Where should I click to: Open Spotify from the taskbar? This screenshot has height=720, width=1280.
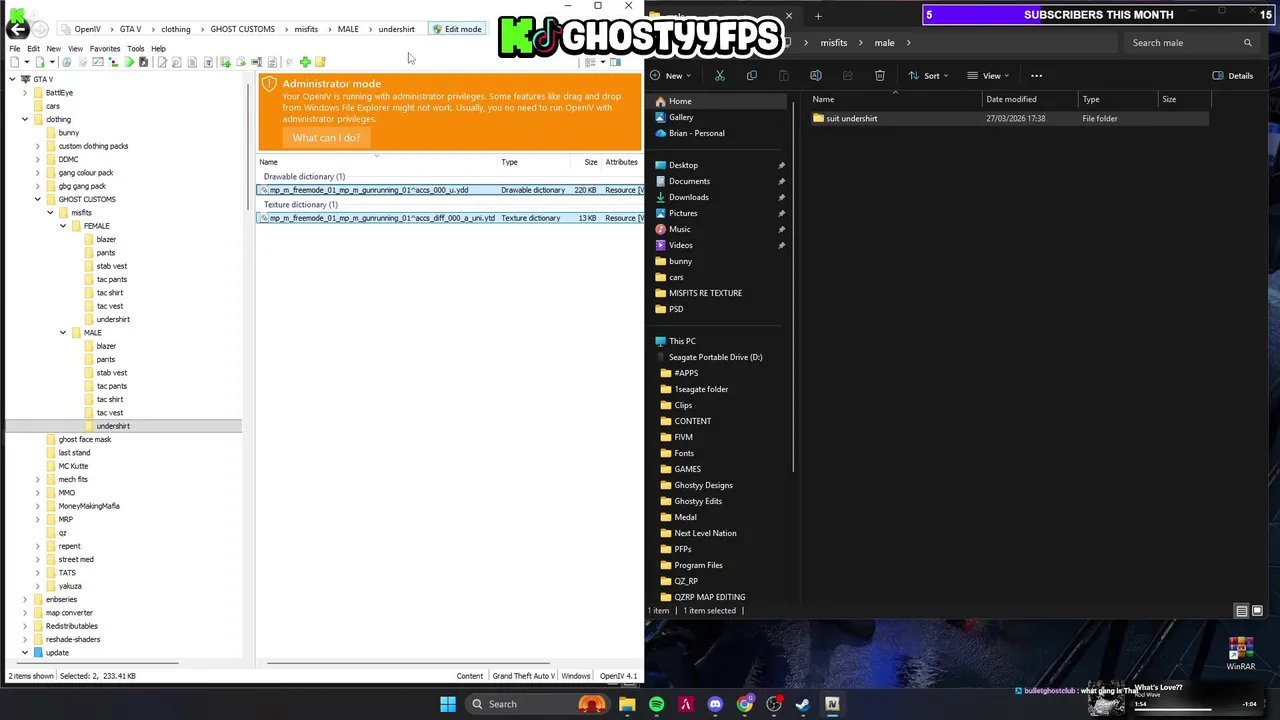pyautogui.click(x=656, y=704)
